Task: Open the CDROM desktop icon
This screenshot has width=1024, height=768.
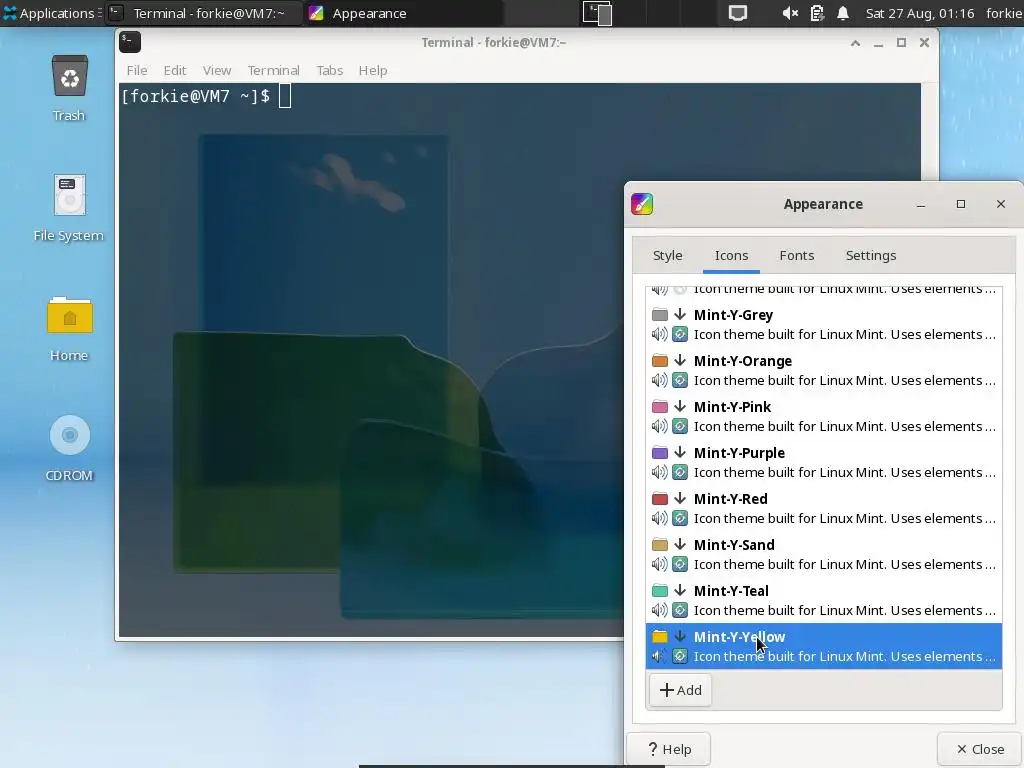Action: (69, 448)
